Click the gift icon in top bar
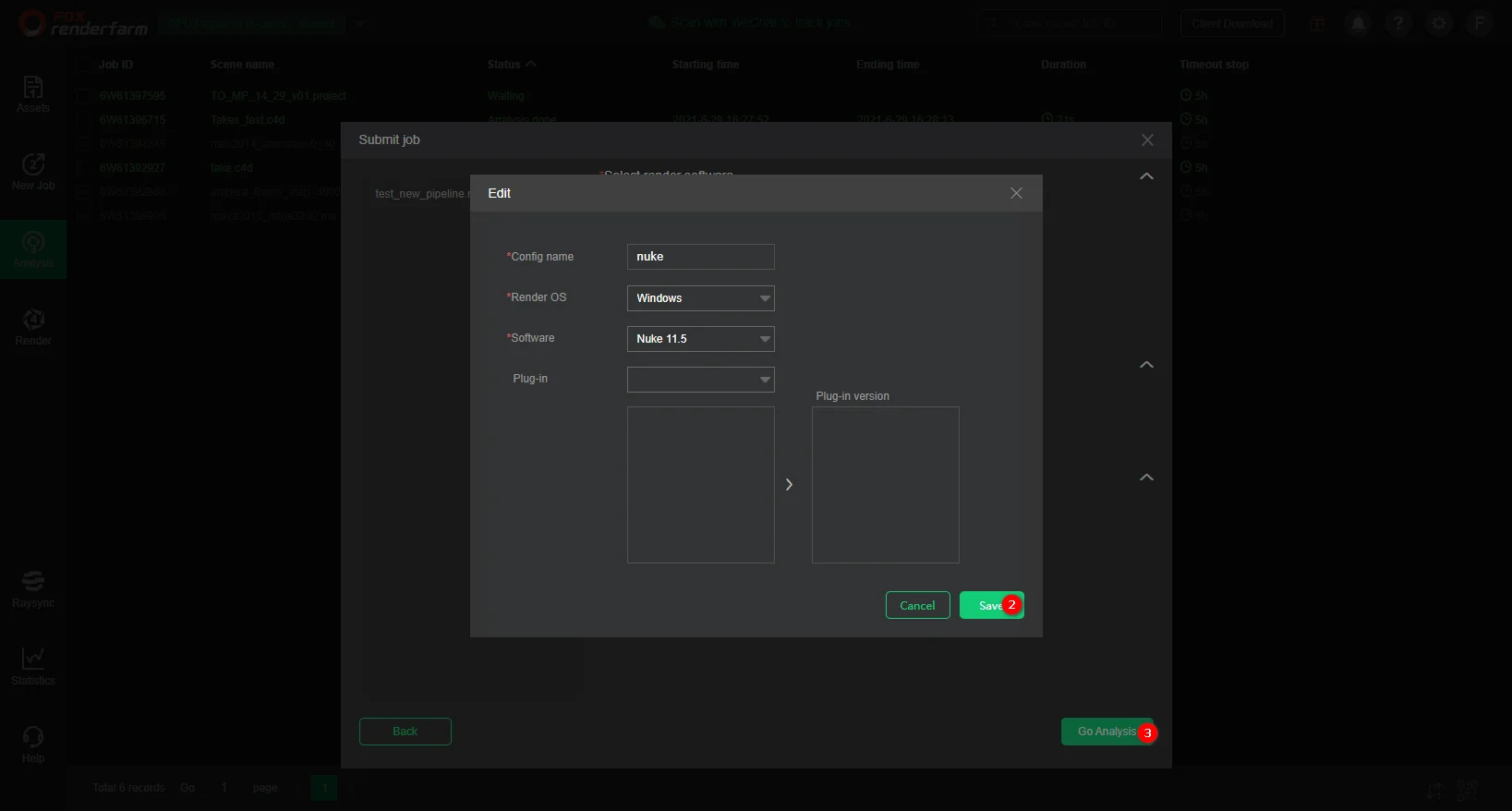The image size is (1512, 811). point(1317,24)
